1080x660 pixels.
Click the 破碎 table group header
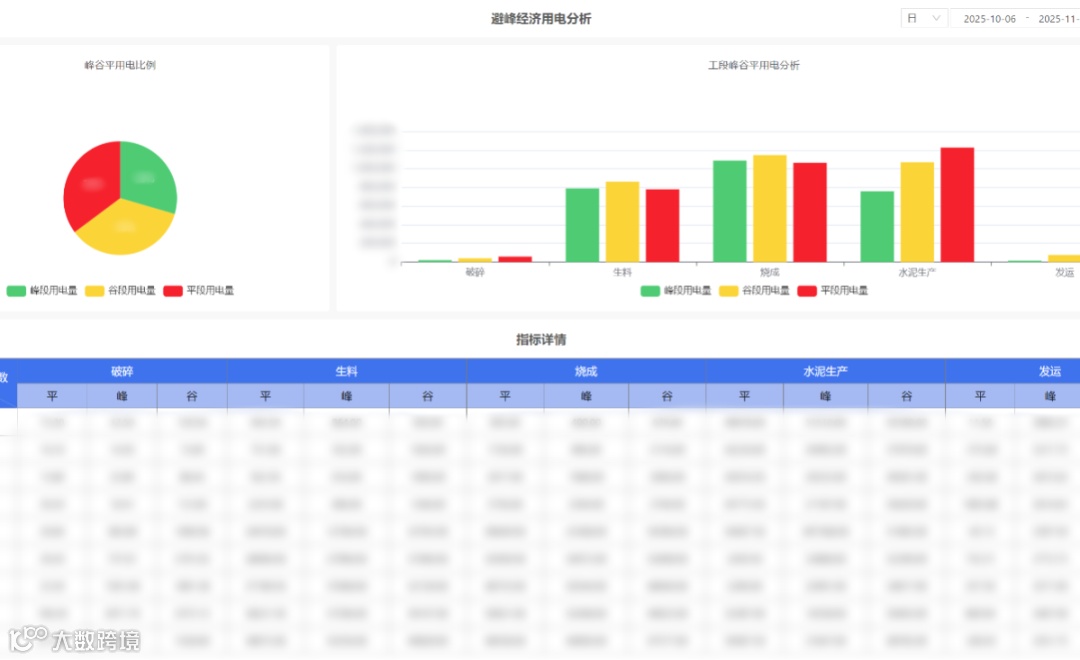[122, 371]
